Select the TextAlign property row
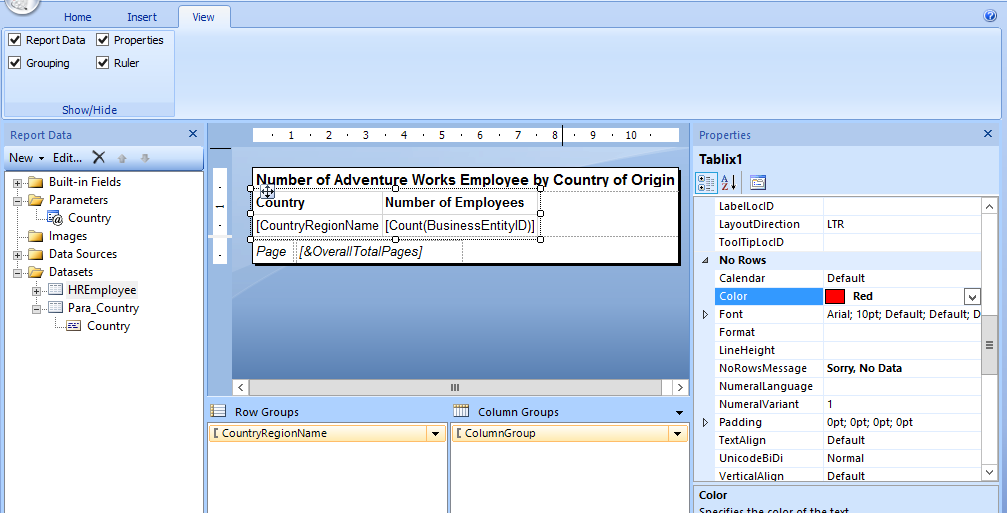This screenshot has height=513, width=1007. click(x=848, y=440)
